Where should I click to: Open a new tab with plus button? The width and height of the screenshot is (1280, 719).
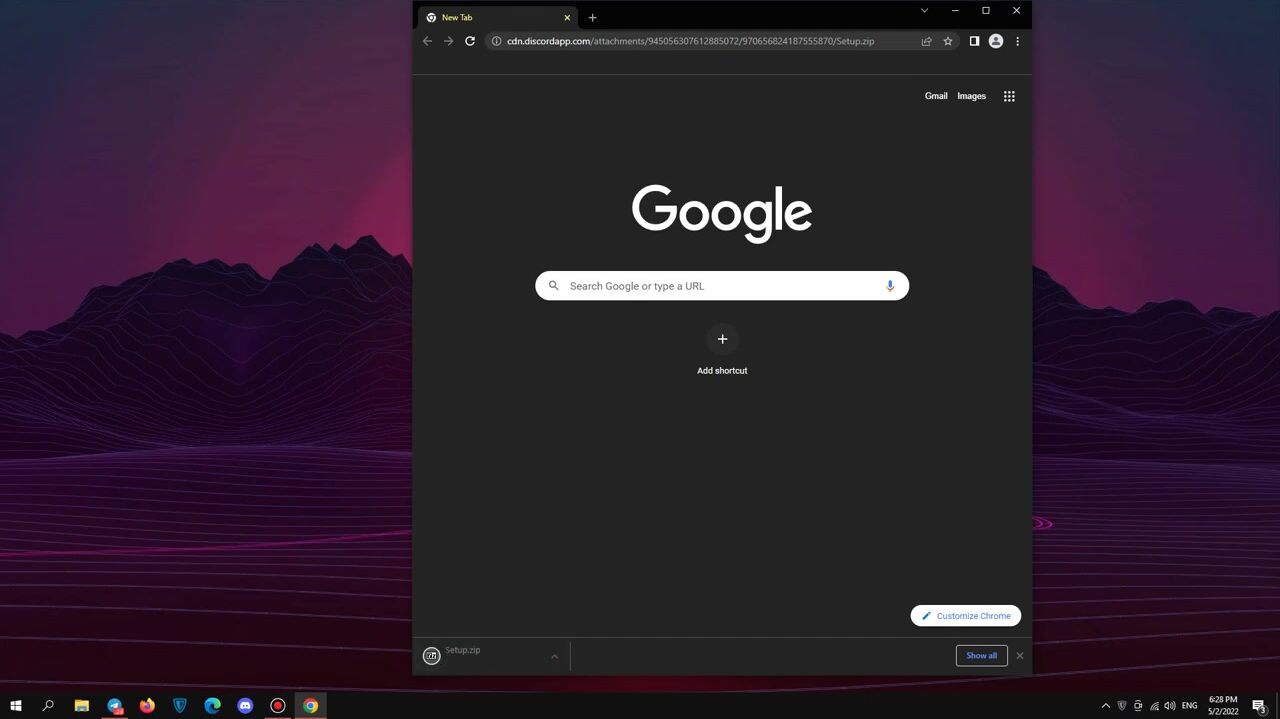[592, 17]
